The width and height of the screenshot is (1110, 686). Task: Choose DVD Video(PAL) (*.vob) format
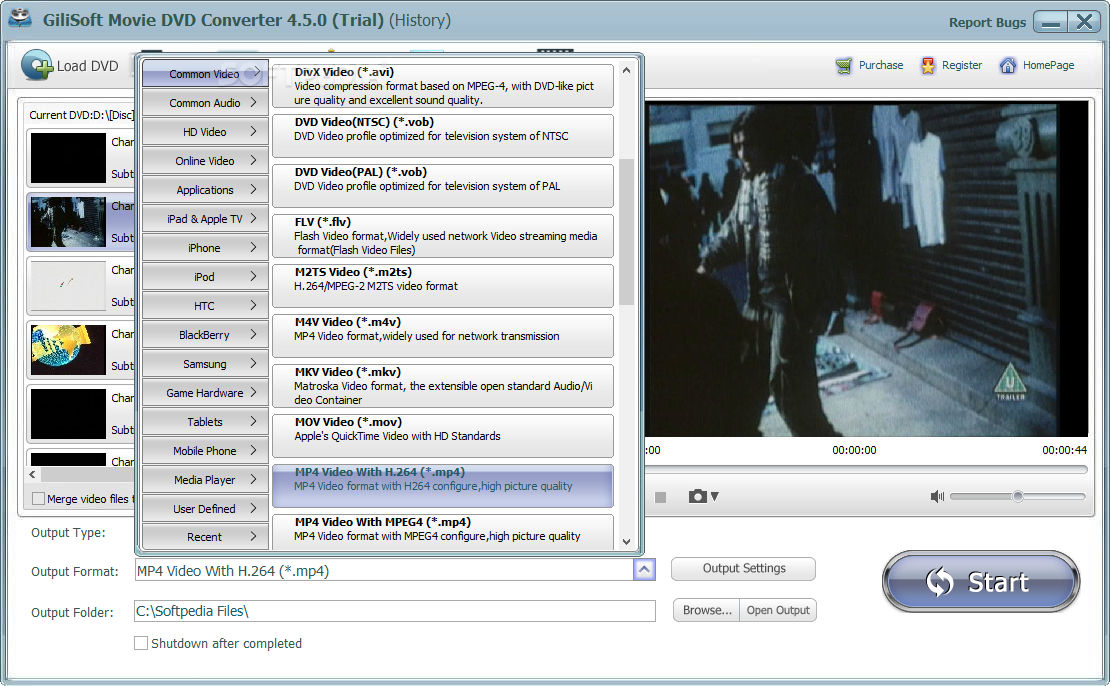pyautogui.click(x=443, y=185)
